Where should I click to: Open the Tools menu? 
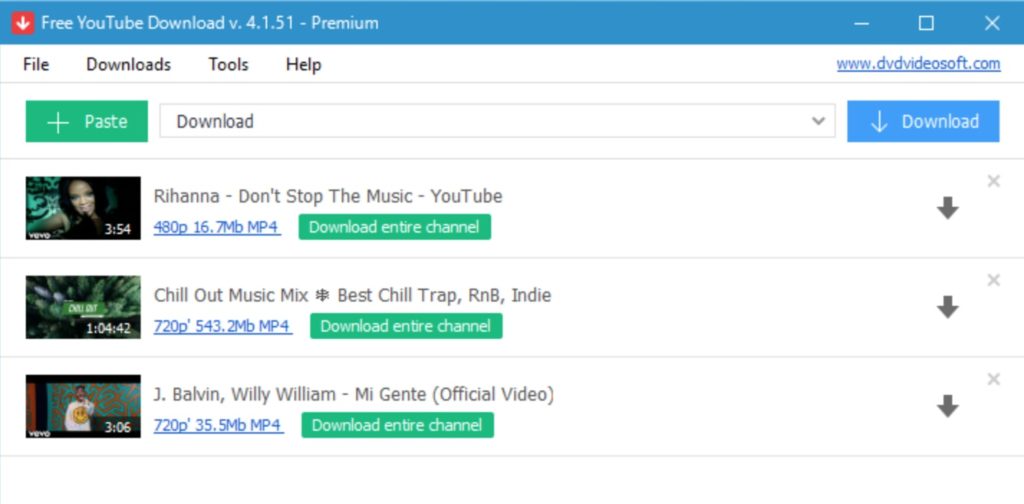point(229,65)
